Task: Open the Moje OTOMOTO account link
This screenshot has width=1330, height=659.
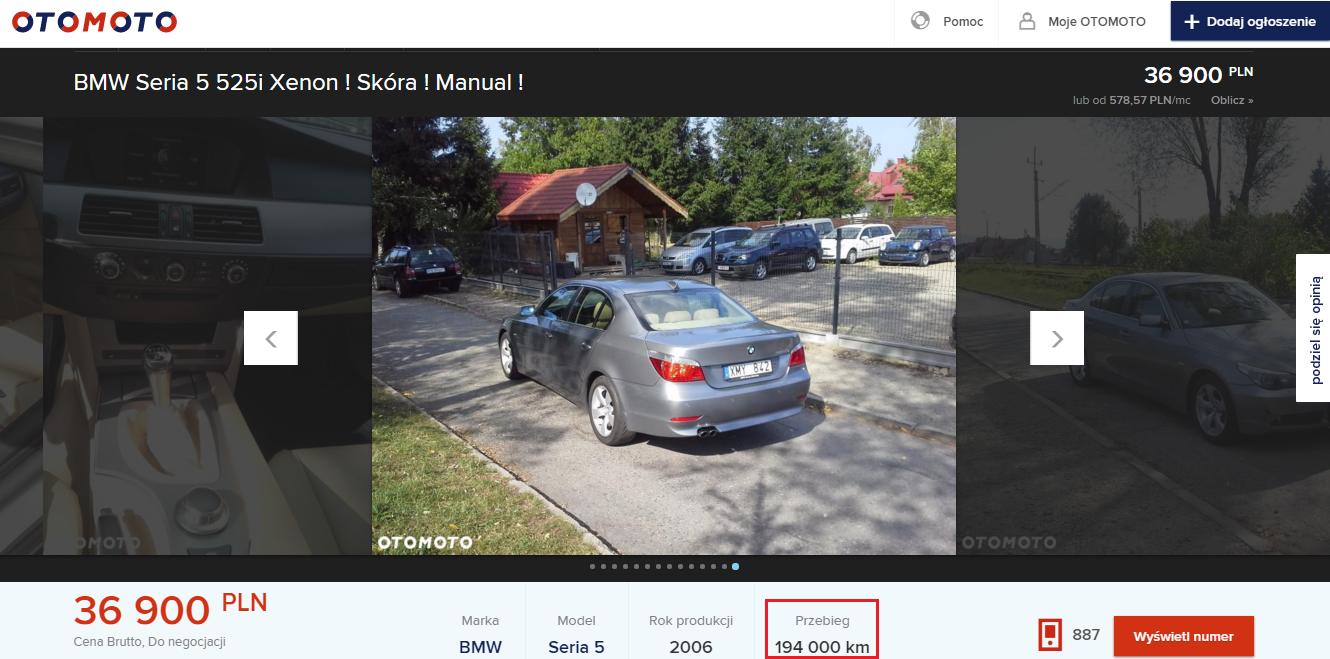Action: pyautogui.click(x=1096, y=21)
